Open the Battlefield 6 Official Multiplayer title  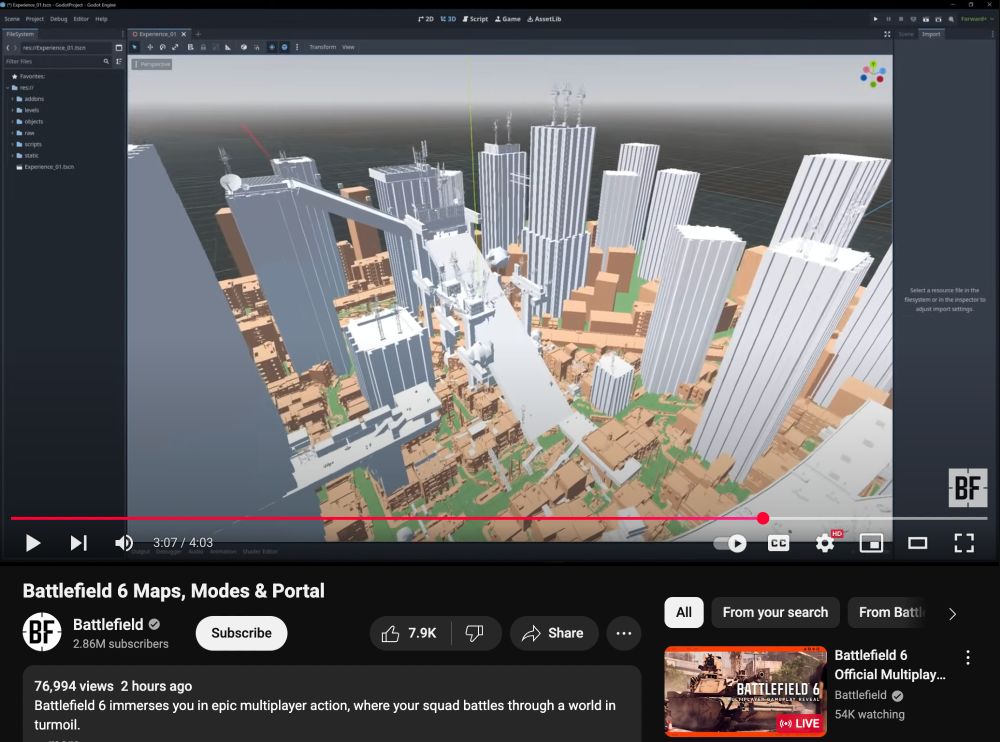point(890,665)
